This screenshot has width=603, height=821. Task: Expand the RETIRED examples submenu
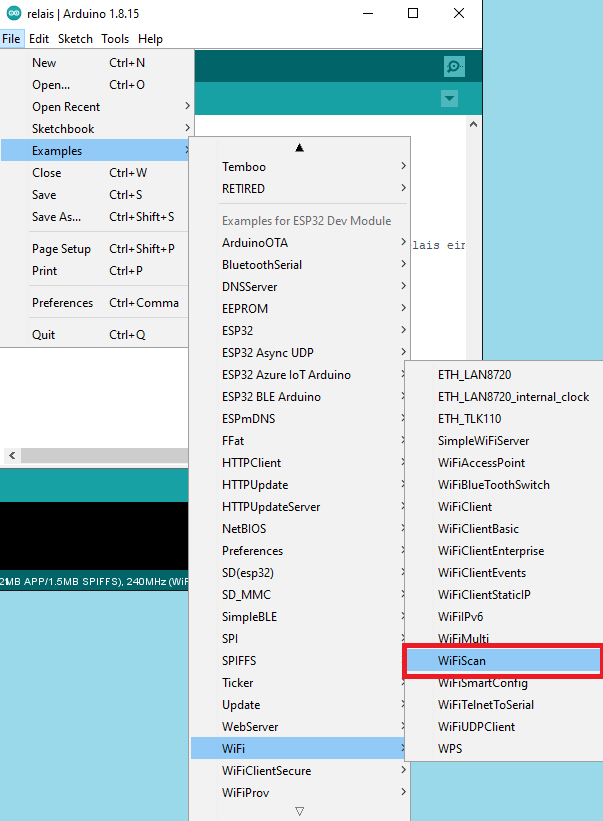pyautogui.click(x=299, y=188)
